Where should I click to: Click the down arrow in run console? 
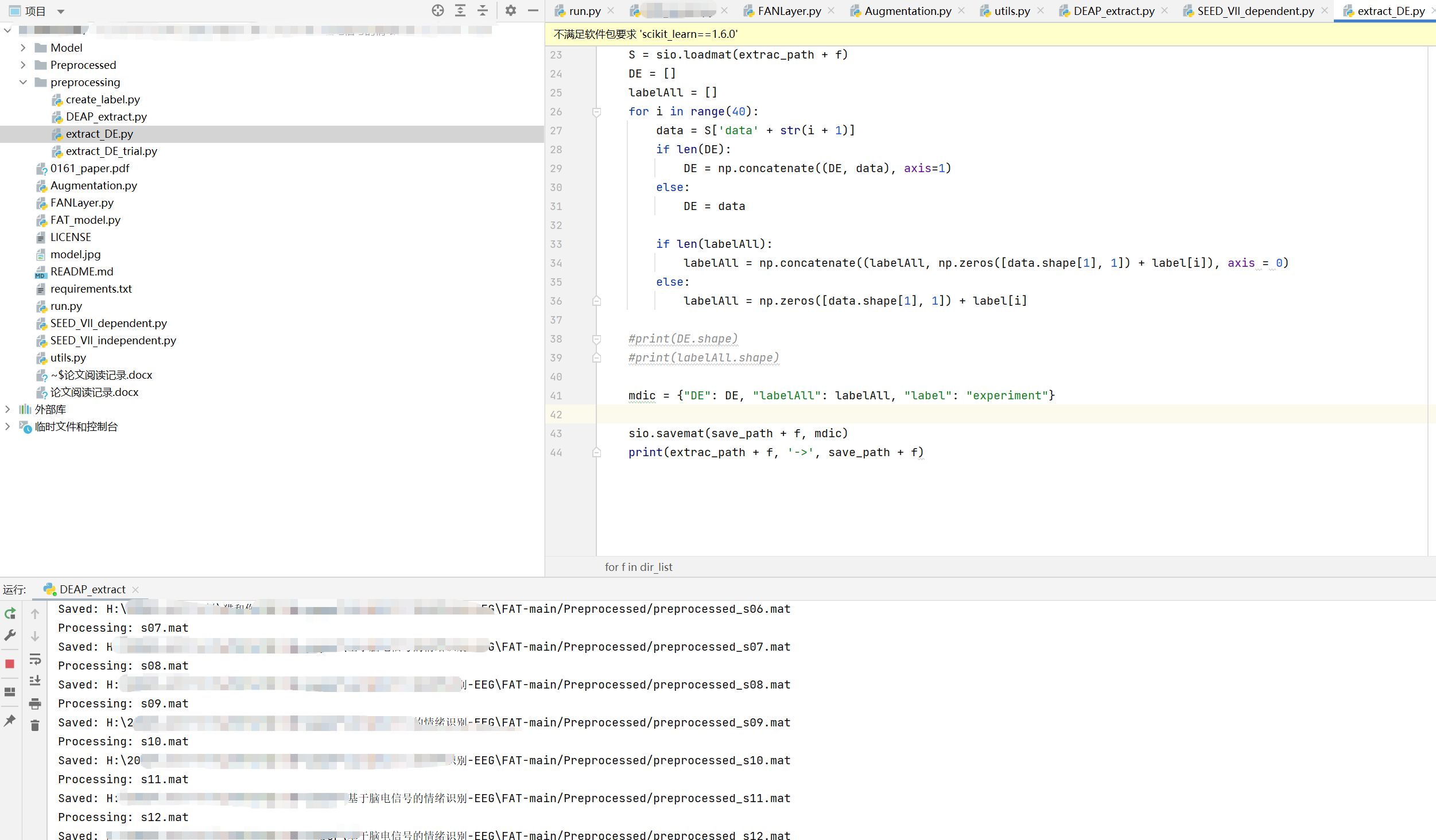(x=35, y=636)
